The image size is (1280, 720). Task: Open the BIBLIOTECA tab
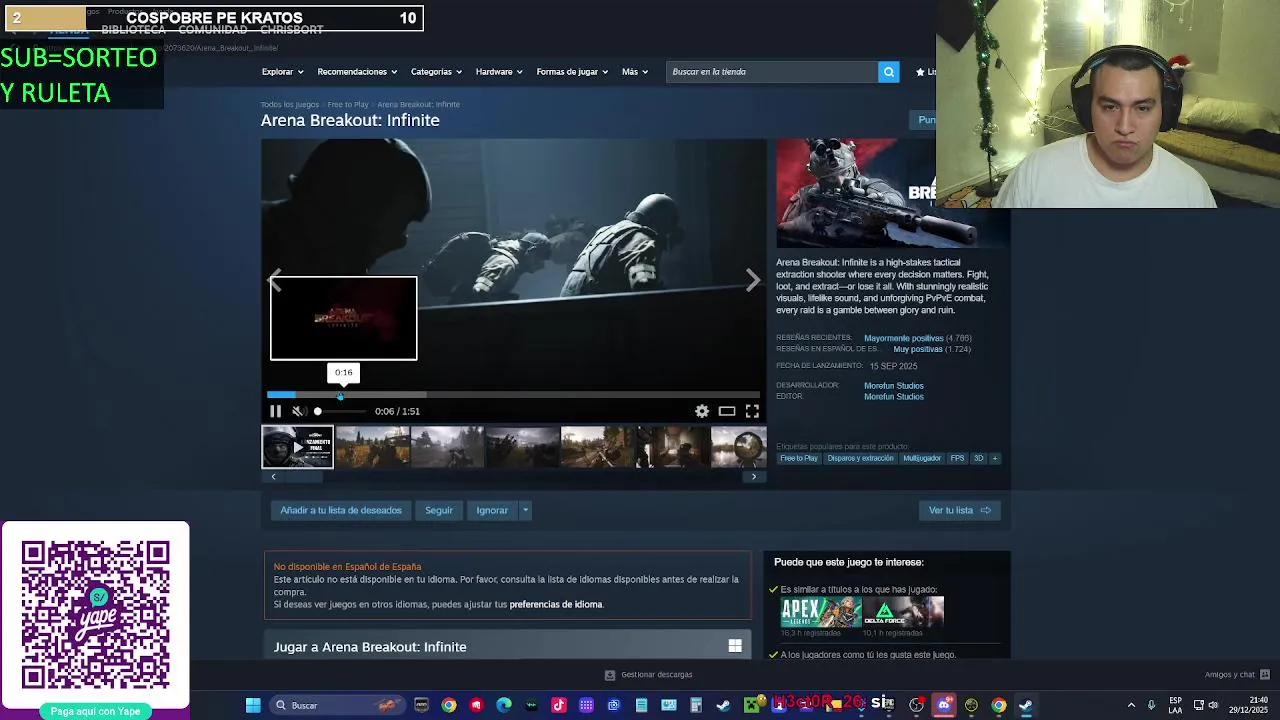(133, 30)
